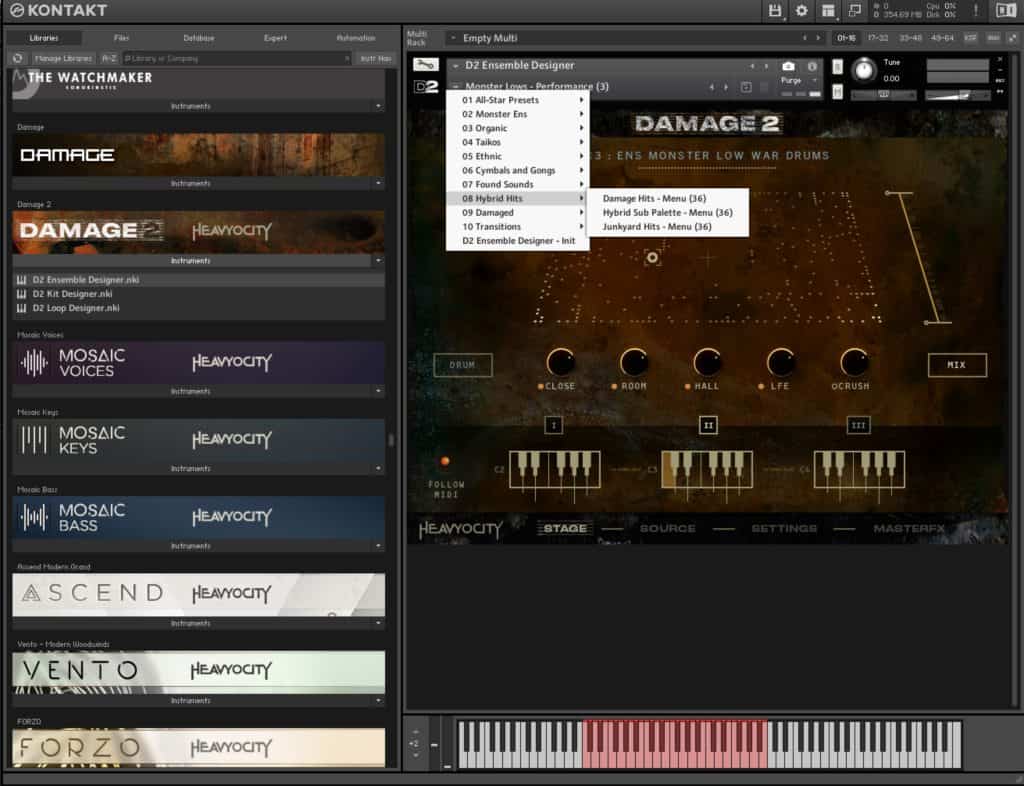Open Kontakt Options gear icon
The width and height of the screenshot is (1024, 786).
[x=801, y=10]
